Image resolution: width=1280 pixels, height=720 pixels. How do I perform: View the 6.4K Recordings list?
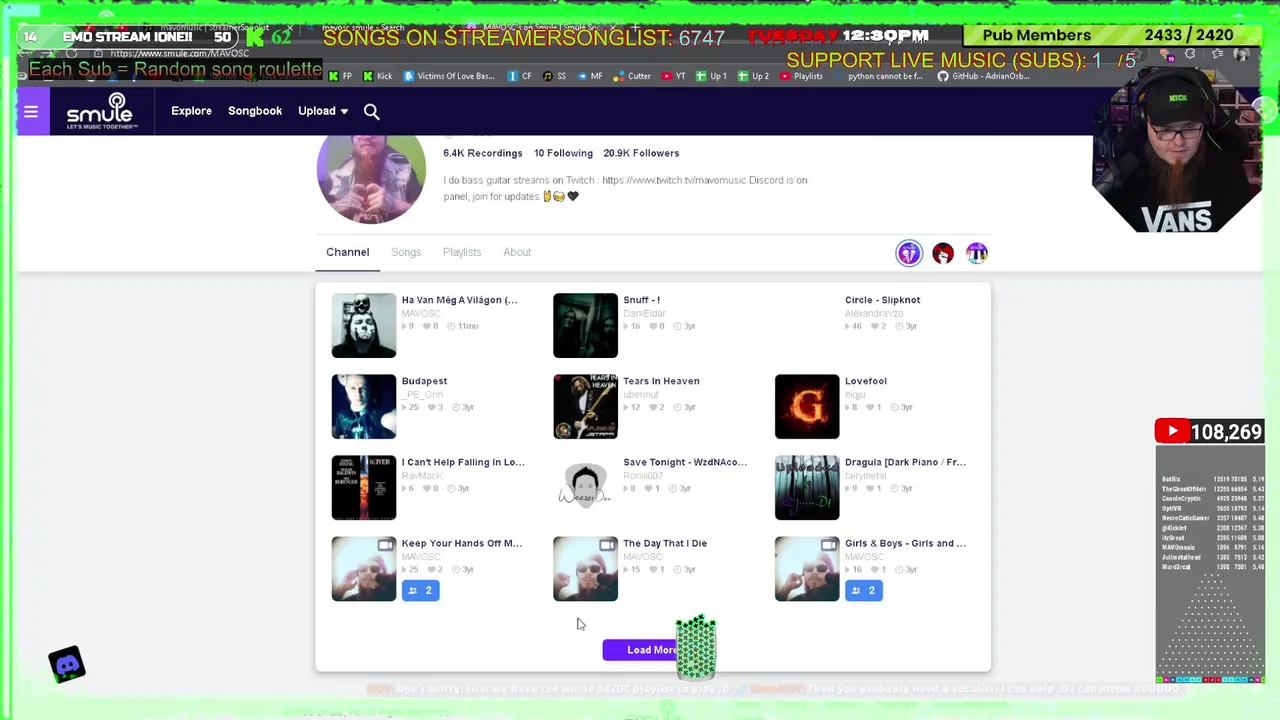click(x=483, y=153)
